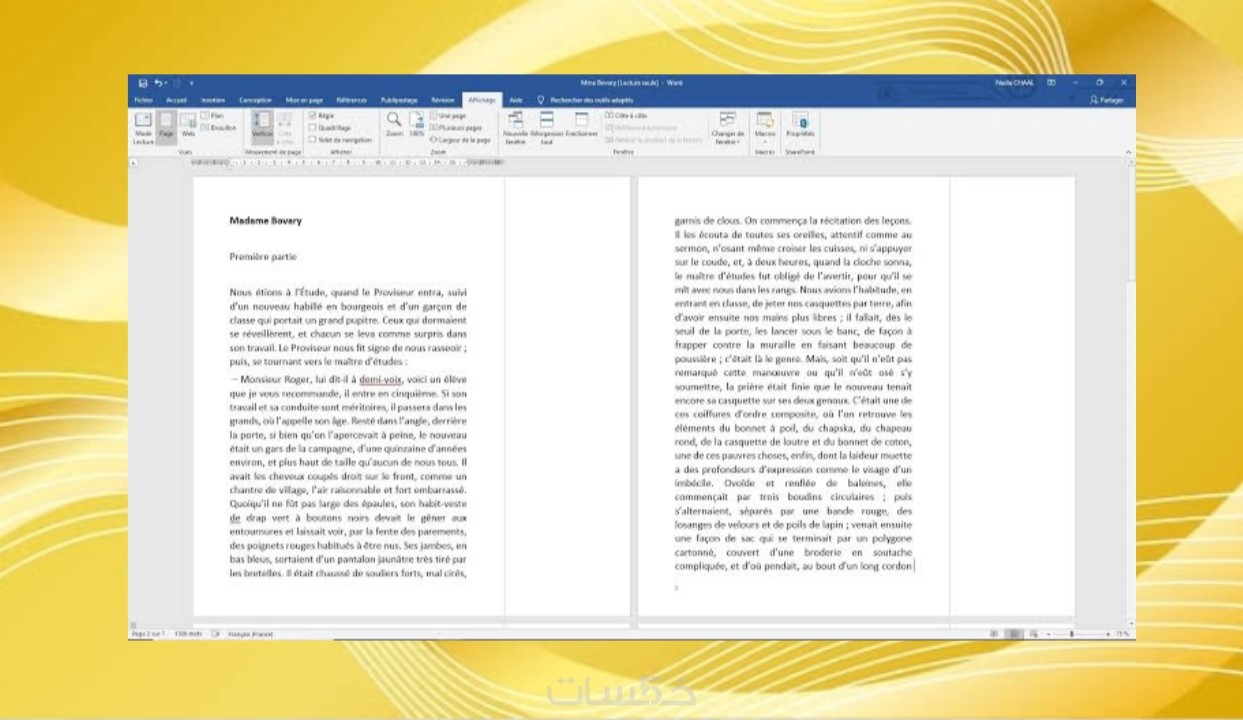Viewport: 1243px width, 720px height.
Task: Open the Zoom magnifier dialog
Action: tap(394, 125)
